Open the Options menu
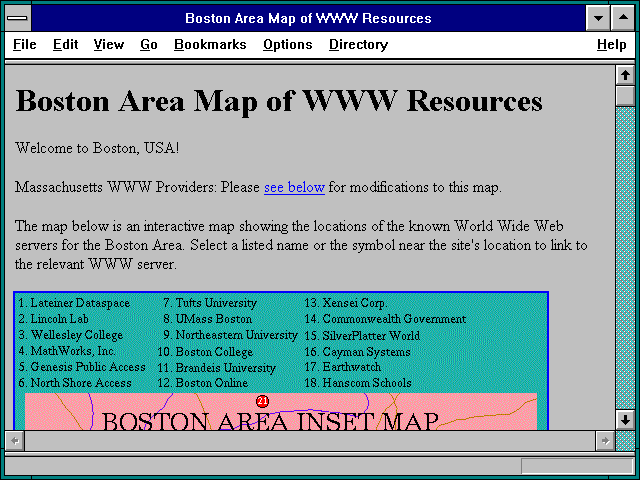This screenshot has height=480, width=640. tap(288, 44)
